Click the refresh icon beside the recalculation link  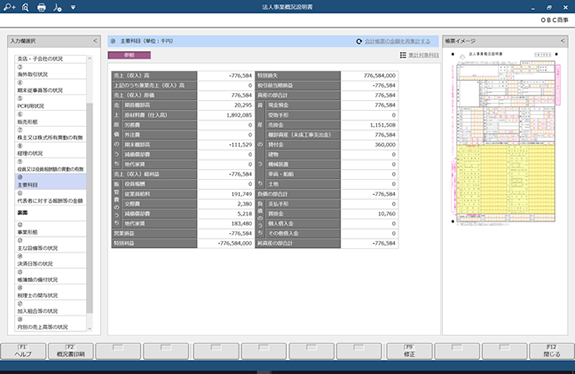click(x=359, y=41)
